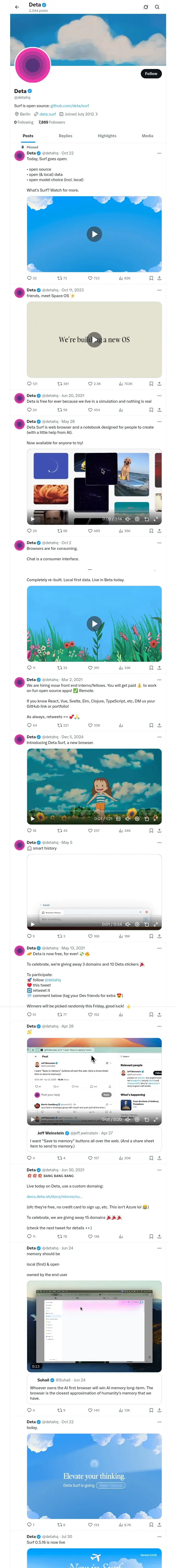Reply to the May 28 Deta Surf post
176x1568 pixels.
tap(29, 531)
